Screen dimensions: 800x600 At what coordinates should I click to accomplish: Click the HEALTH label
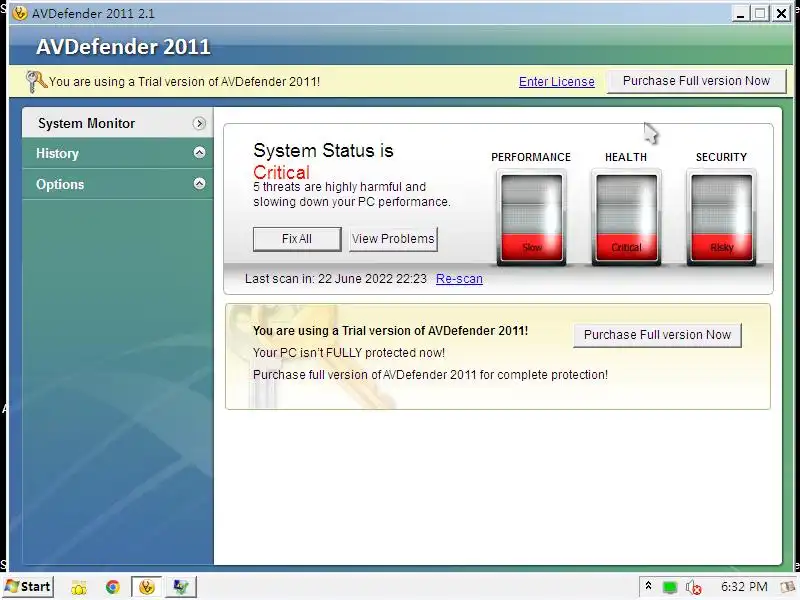[x=626, y=157]
